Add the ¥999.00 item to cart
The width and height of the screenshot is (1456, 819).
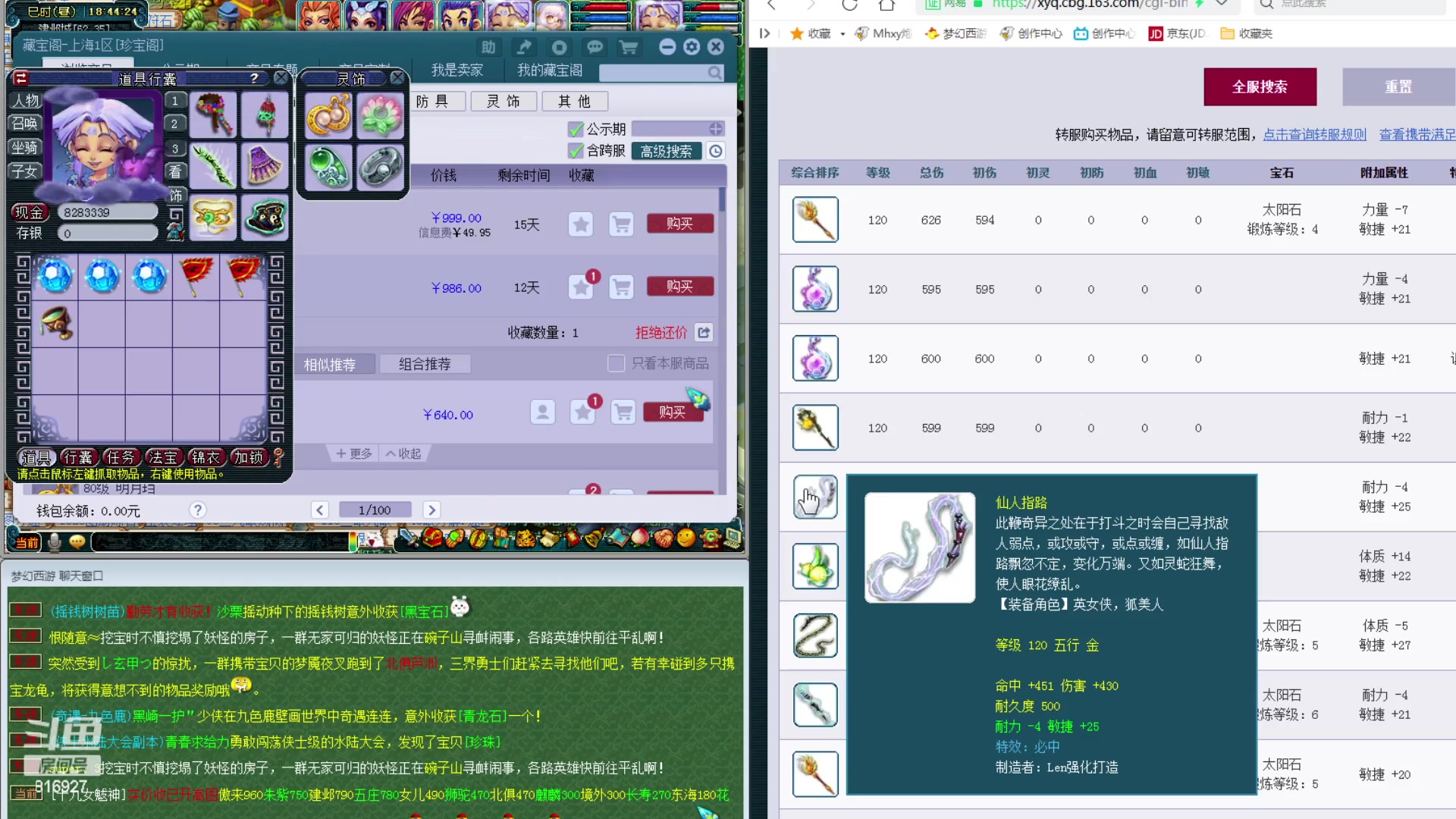pos(621,224)
